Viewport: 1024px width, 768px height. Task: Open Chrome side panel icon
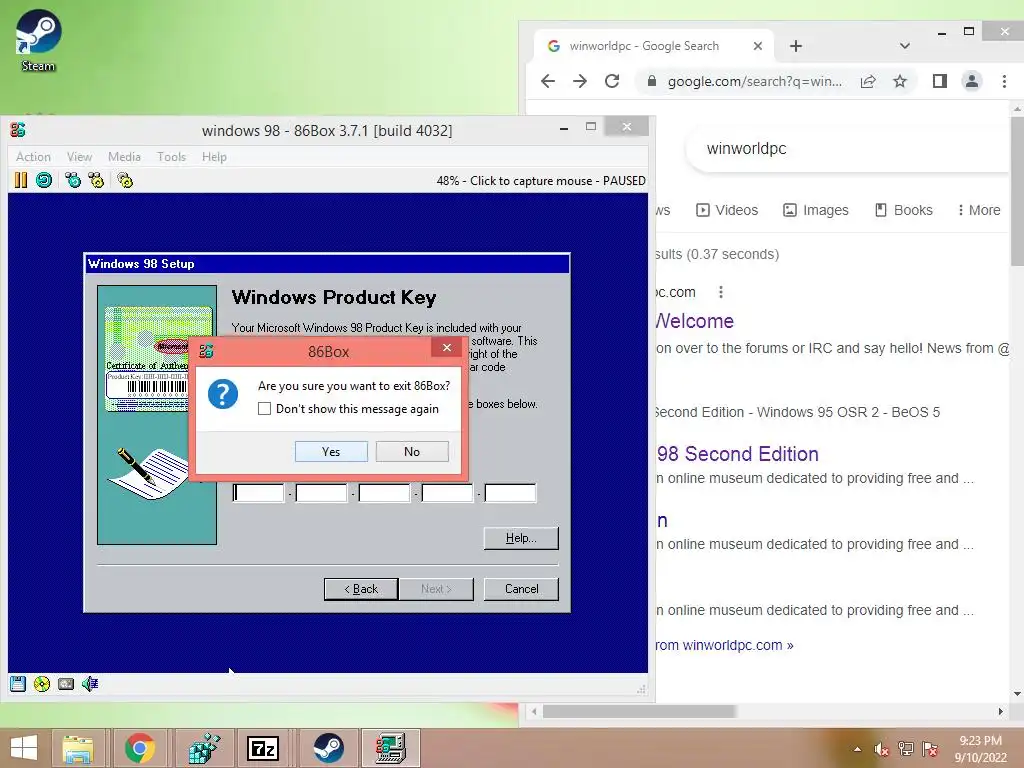940,81
